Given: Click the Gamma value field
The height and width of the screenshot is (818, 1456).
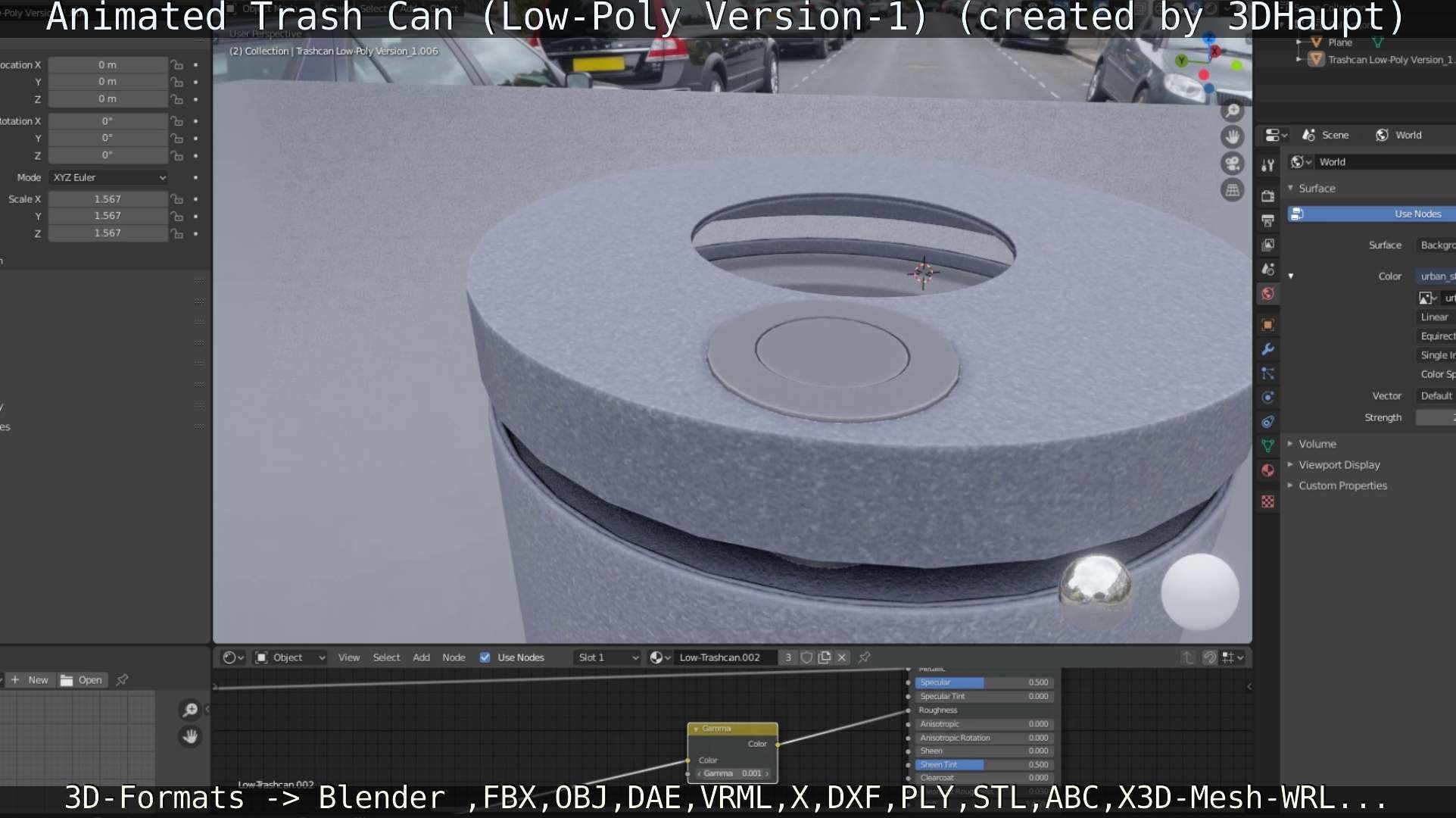Looking at the screenshot, I should point(732,773).
